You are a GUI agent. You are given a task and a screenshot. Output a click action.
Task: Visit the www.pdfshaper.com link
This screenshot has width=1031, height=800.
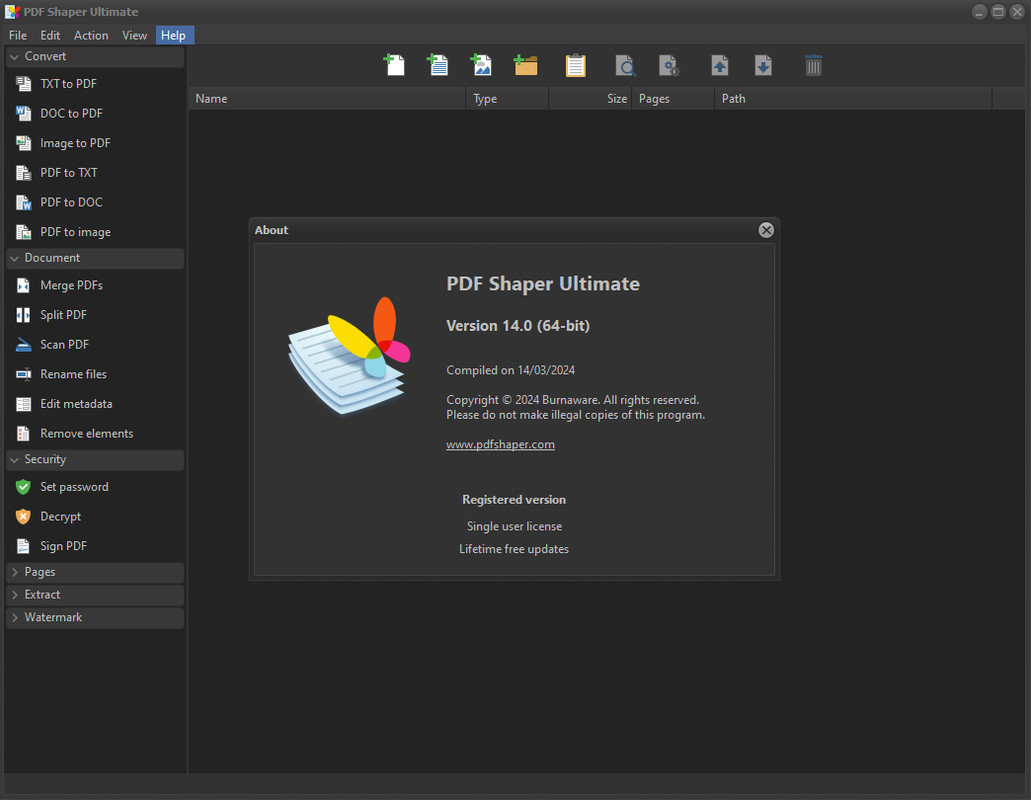click(500, 444)
